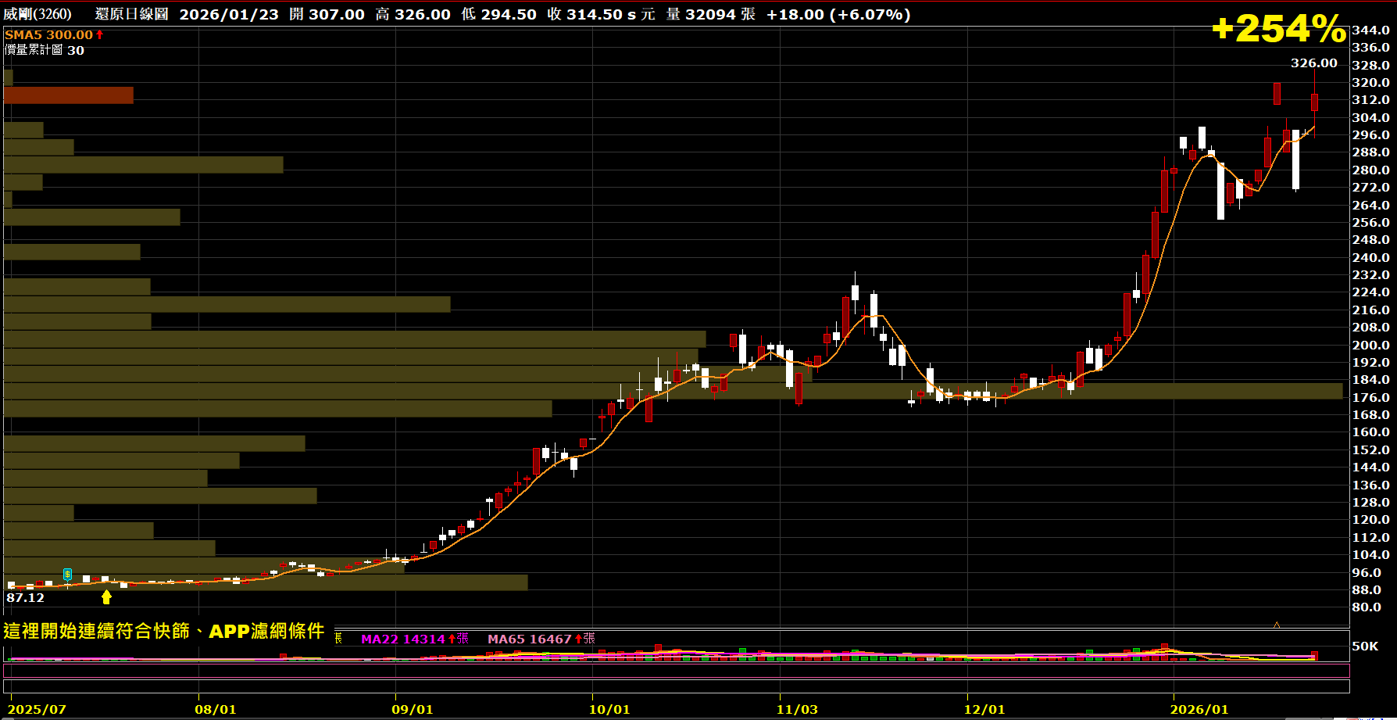
Task: Click the 2025/07 date axis label
Action: pyautogui.click(x=37, y=708)
